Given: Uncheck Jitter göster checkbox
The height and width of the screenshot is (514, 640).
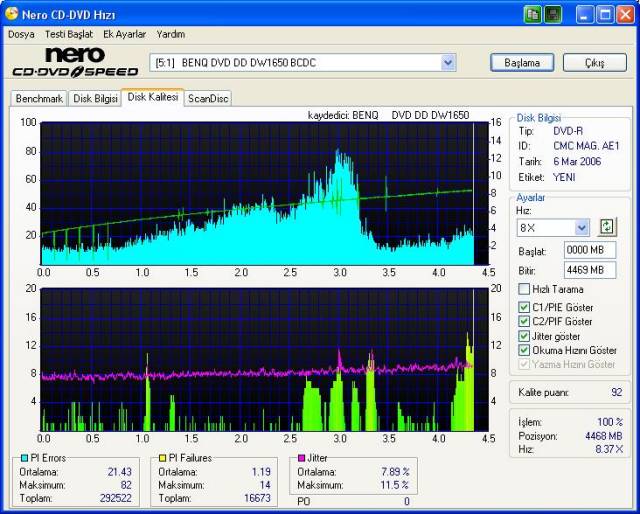Looking at the screenshot, I should [x=524, y=336].
